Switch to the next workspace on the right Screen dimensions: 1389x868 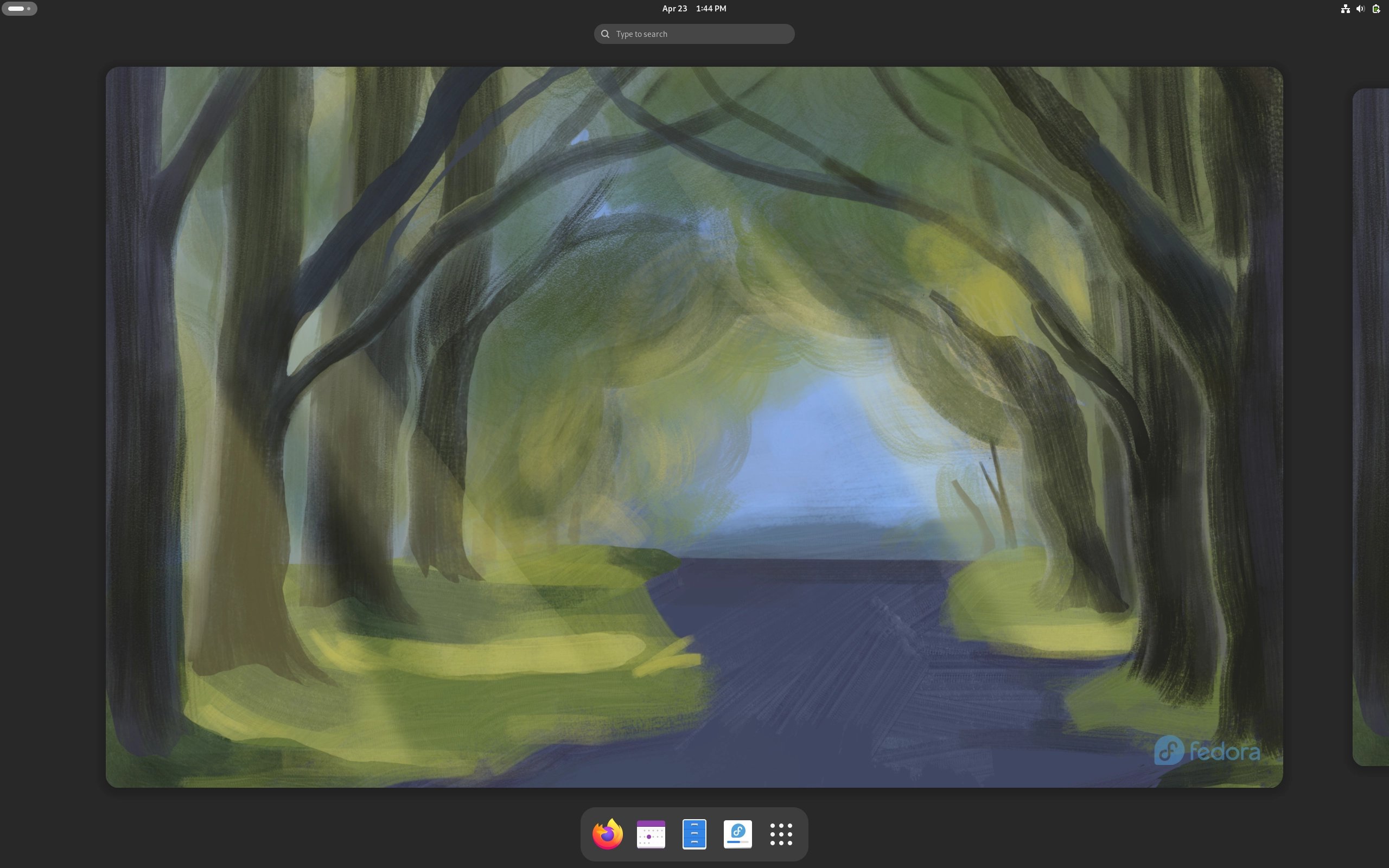click(x=1371, y=427)
